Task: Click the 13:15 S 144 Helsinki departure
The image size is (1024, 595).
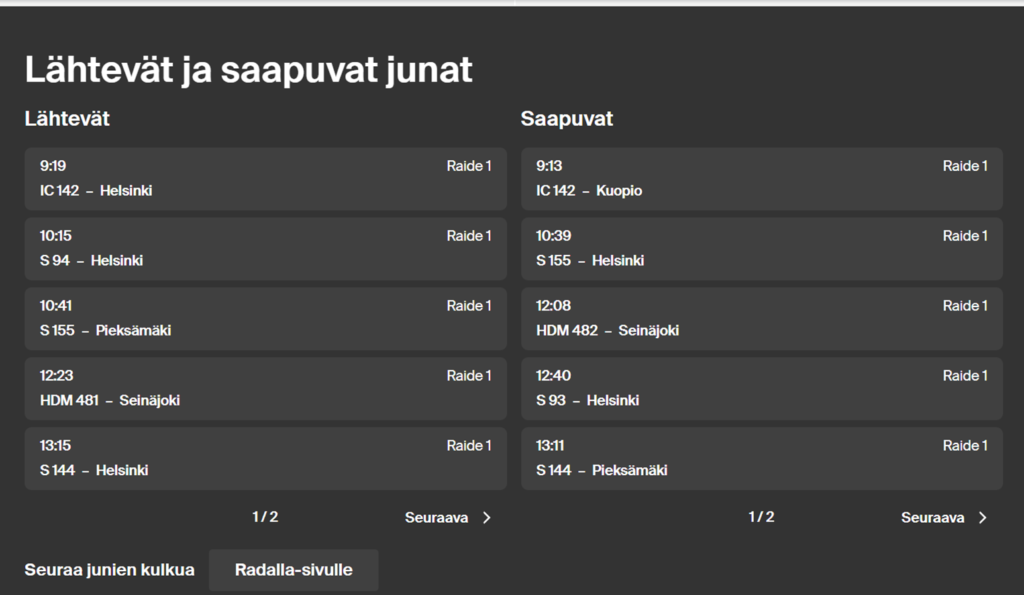Action: point(265,459)
